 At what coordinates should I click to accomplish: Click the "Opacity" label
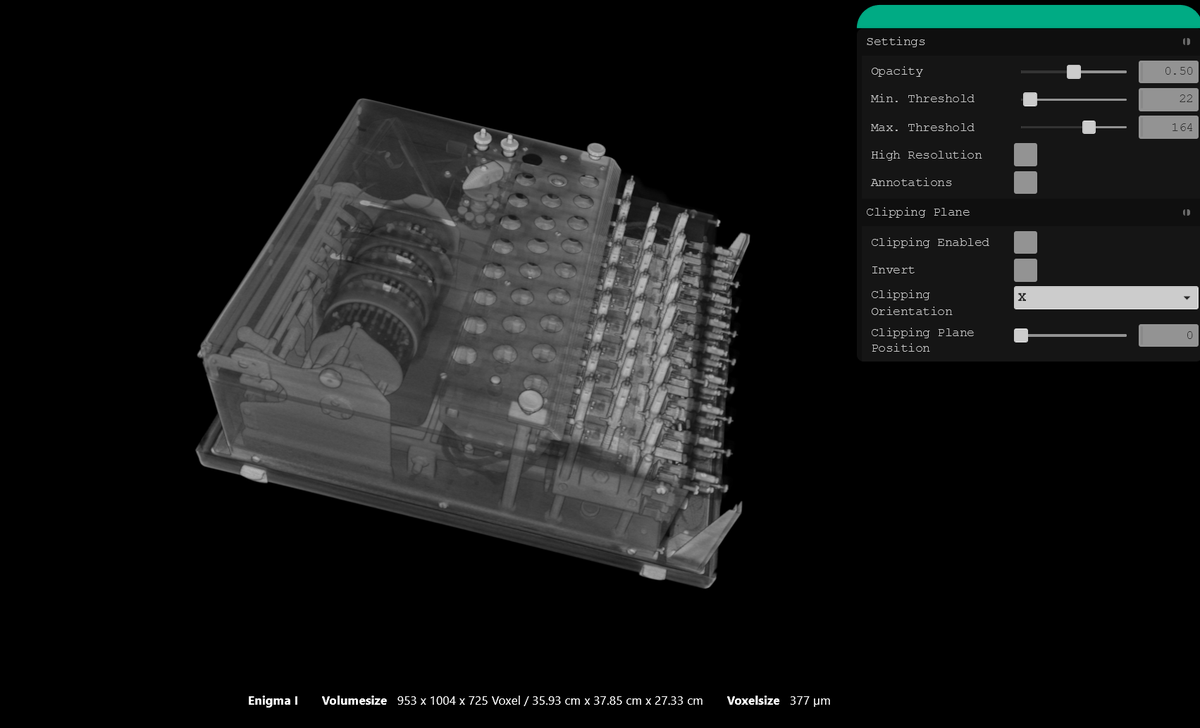tap(897, 72)
